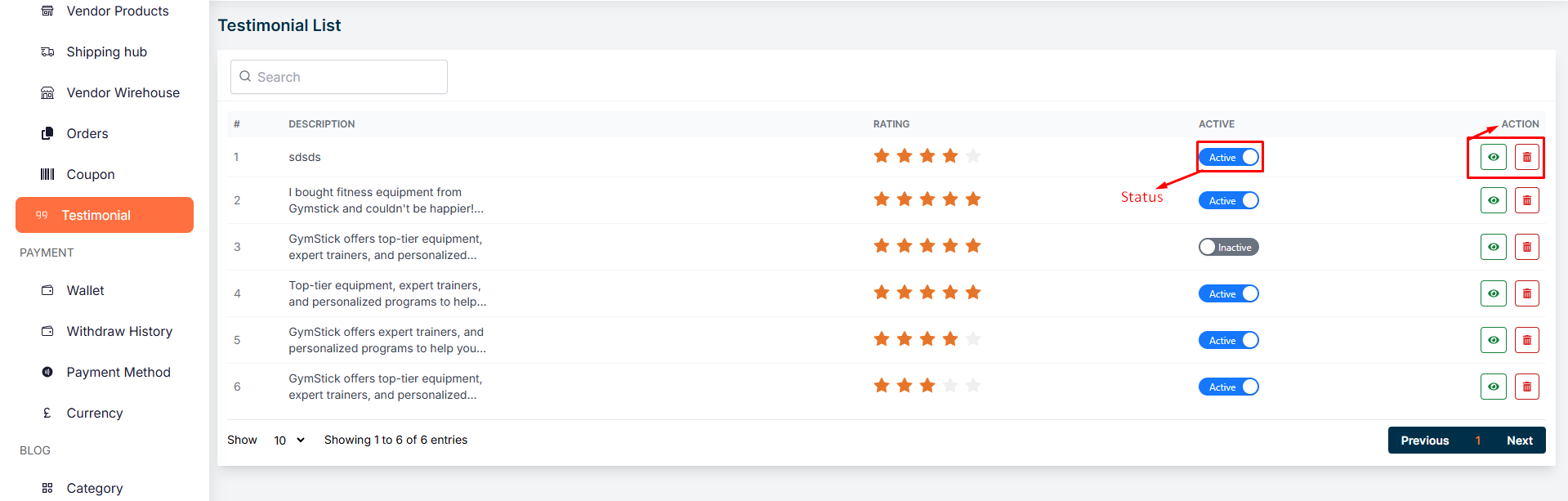Enable the Inactive switch in row 3
This screenshot has height=501, width=1568.
tap(1228, 247)
